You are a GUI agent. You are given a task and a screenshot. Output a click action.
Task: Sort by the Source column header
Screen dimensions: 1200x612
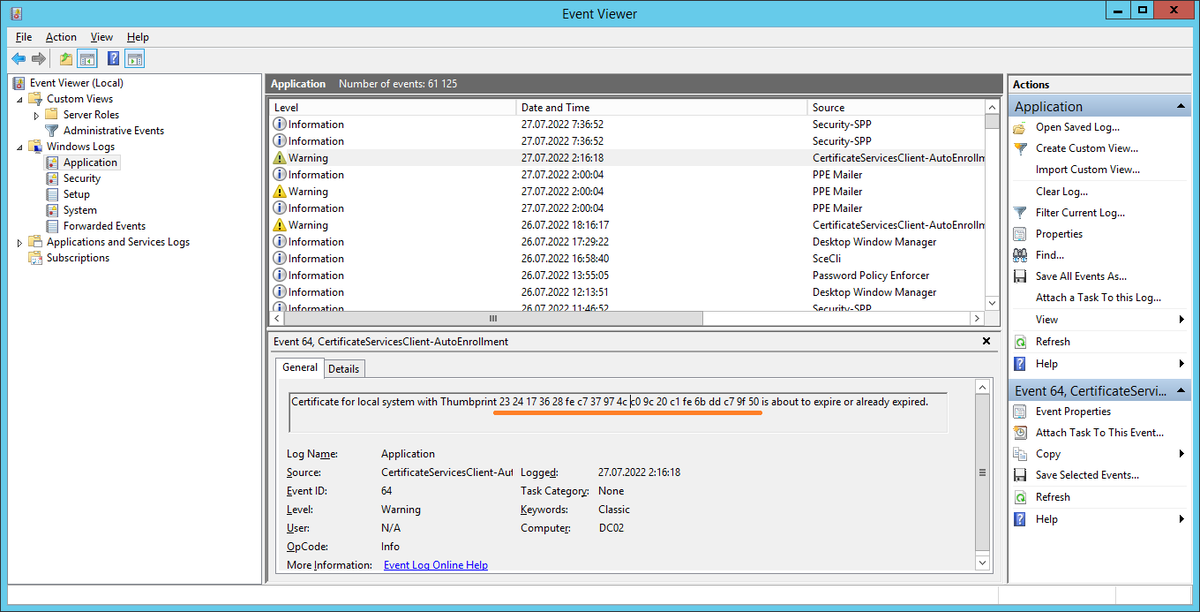(x=895, y=107)
